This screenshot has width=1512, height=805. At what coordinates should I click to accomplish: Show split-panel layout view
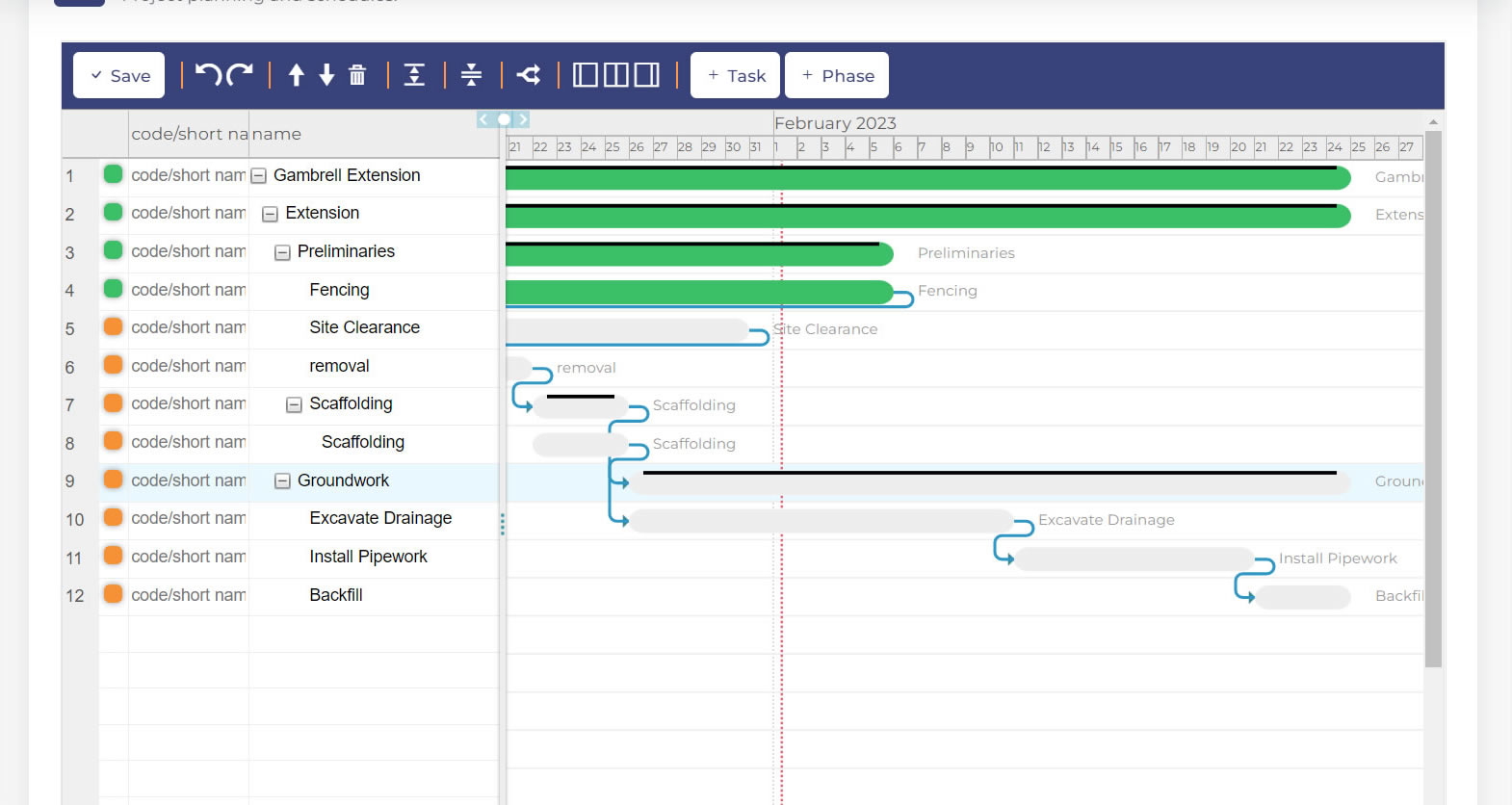tap(616, 75)
